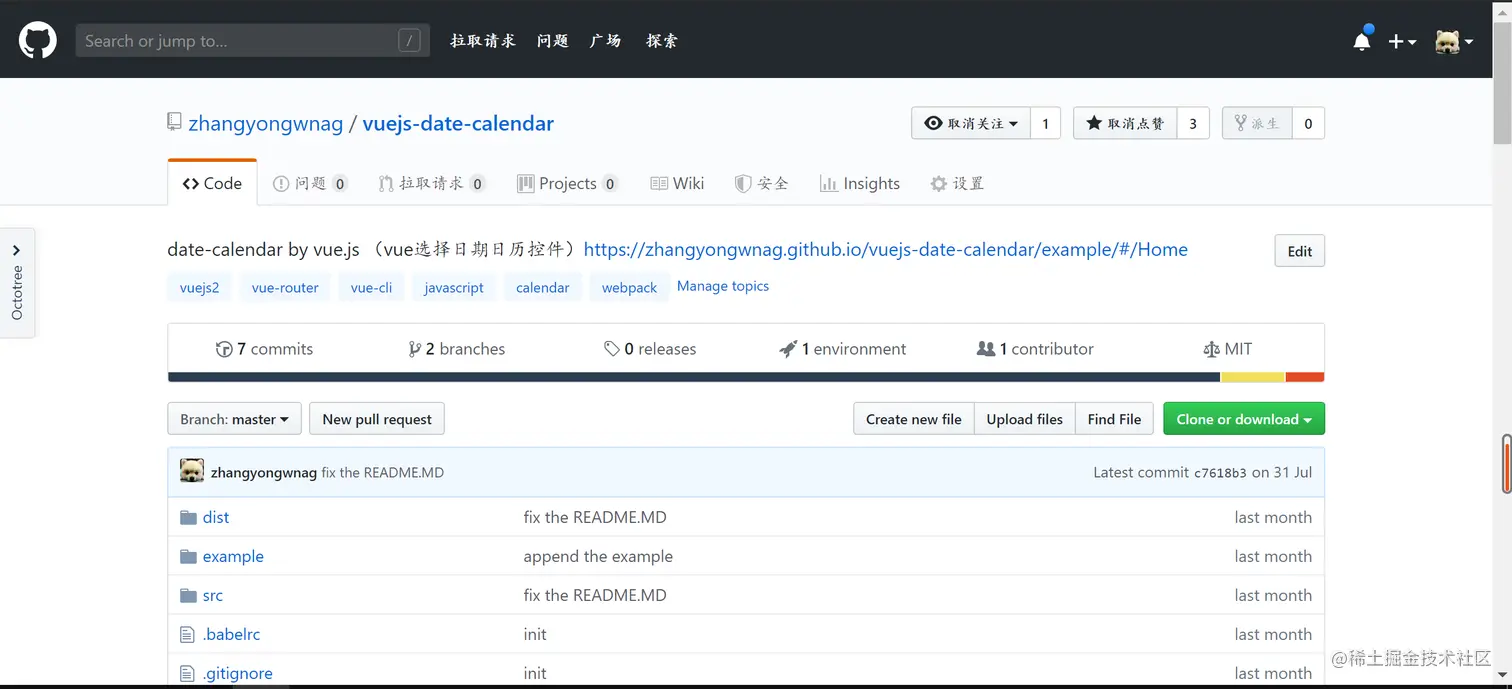Click the watchers count 1
The height and width of the screenshot is (689, 1512).
click(1045, 123)
